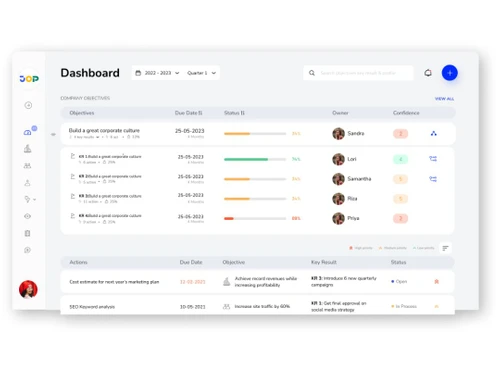Viewport: 500px width, 375px height.
Task: Click the flag icon beside KR 4
Action: pos(73,216)
